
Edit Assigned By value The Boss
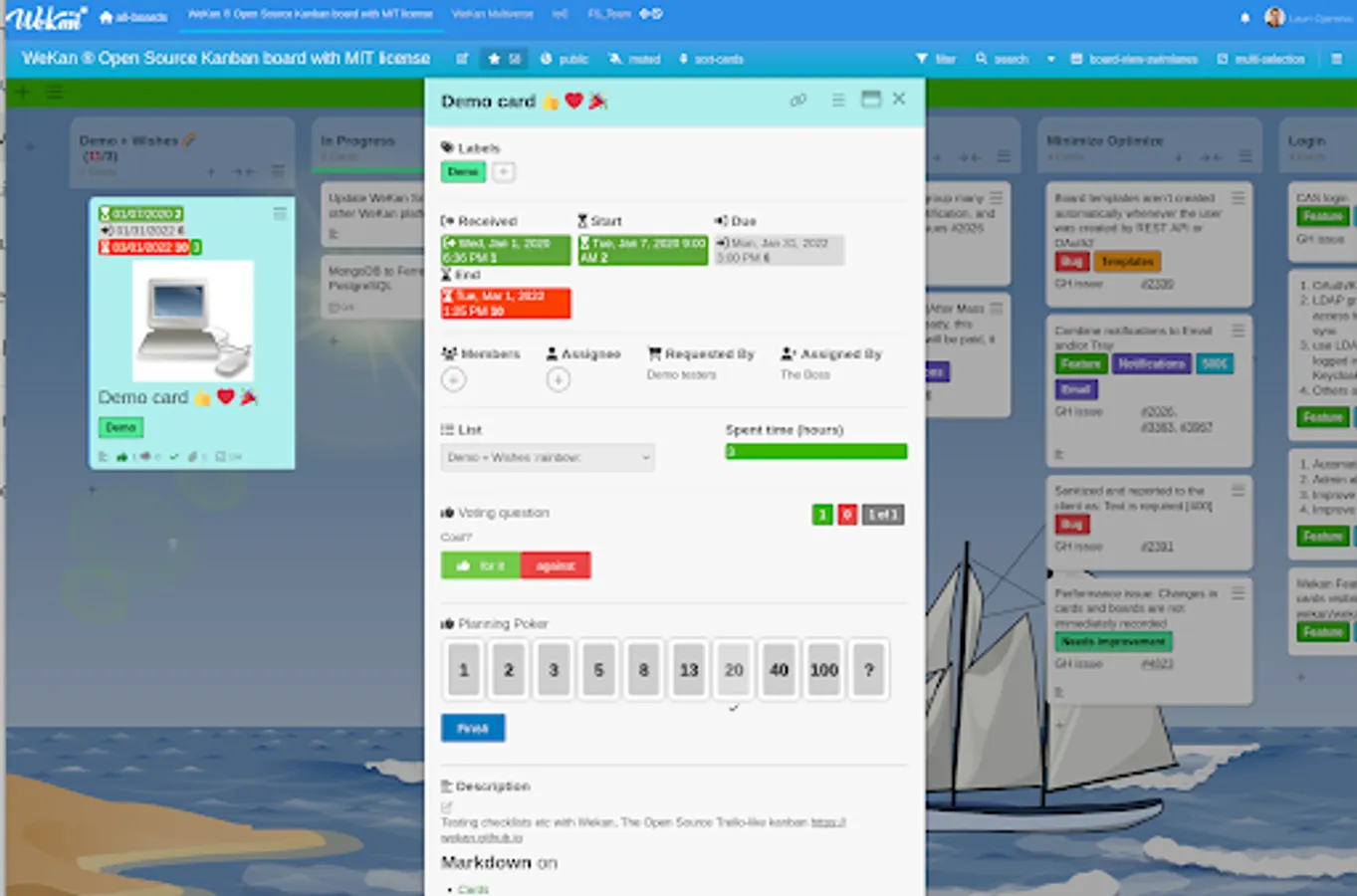coord(804,375)
